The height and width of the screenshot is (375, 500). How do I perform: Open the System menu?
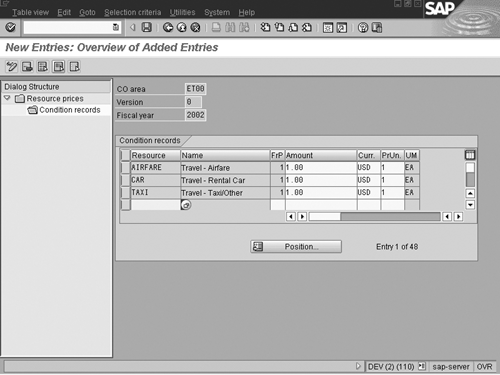point(217,12)
